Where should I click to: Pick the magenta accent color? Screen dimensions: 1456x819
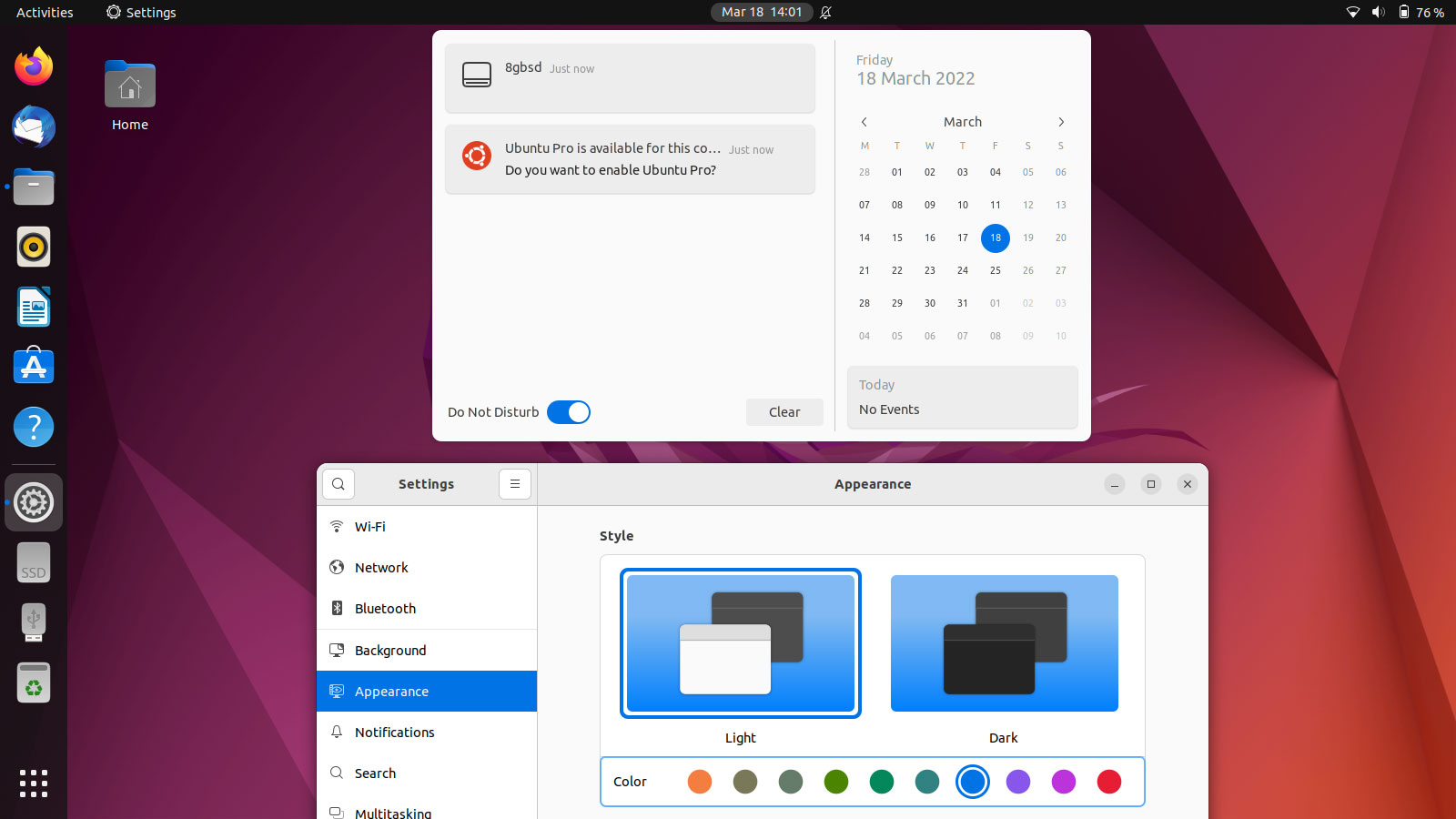(x=1064, y=782)
